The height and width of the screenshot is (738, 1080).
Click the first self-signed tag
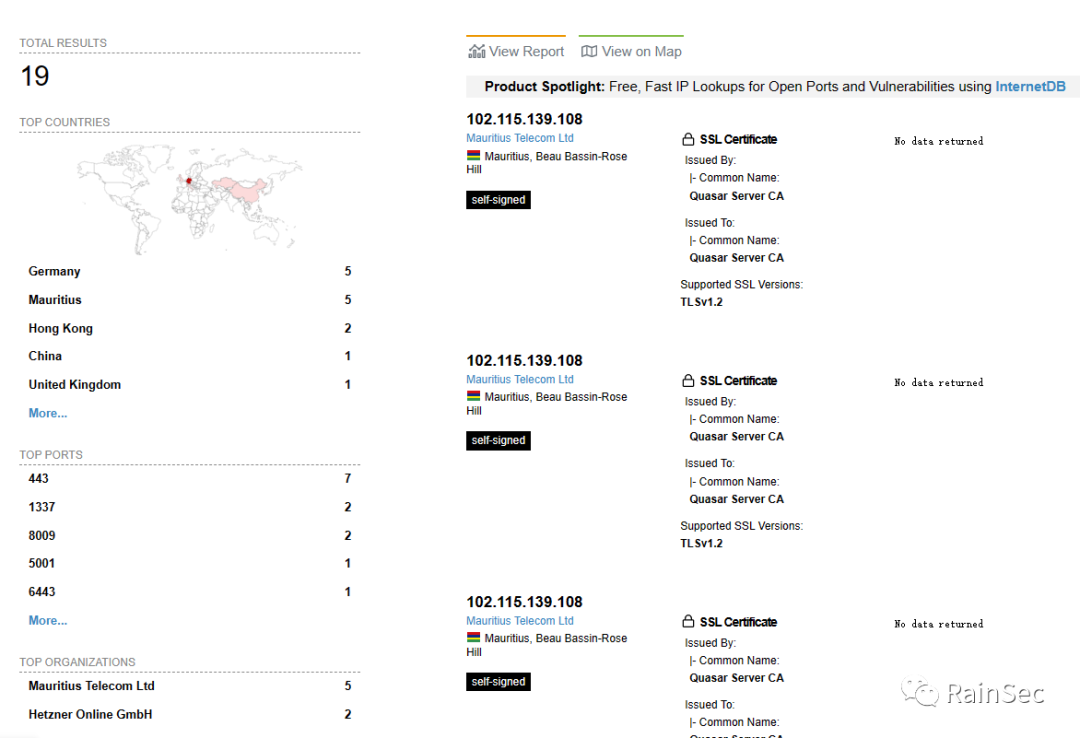(x=498, y=200)
